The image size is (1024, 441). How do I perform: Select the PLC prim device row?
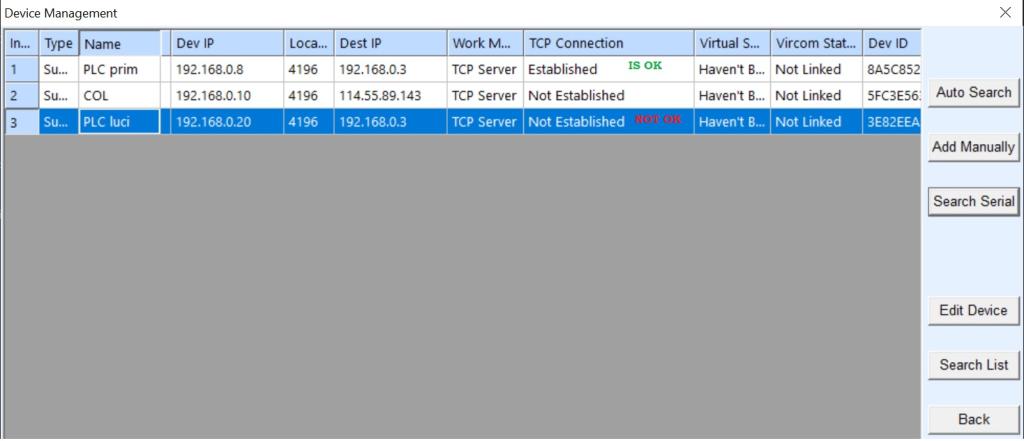119,70
